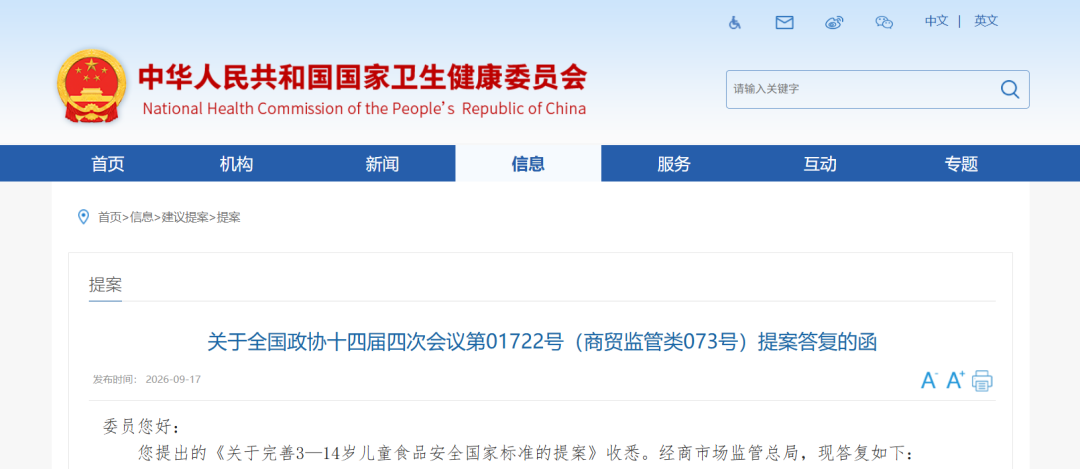The image size is (1080, 469).
Task: Go to 提案 in breadcrumb
Action: [x=229, y=218]
